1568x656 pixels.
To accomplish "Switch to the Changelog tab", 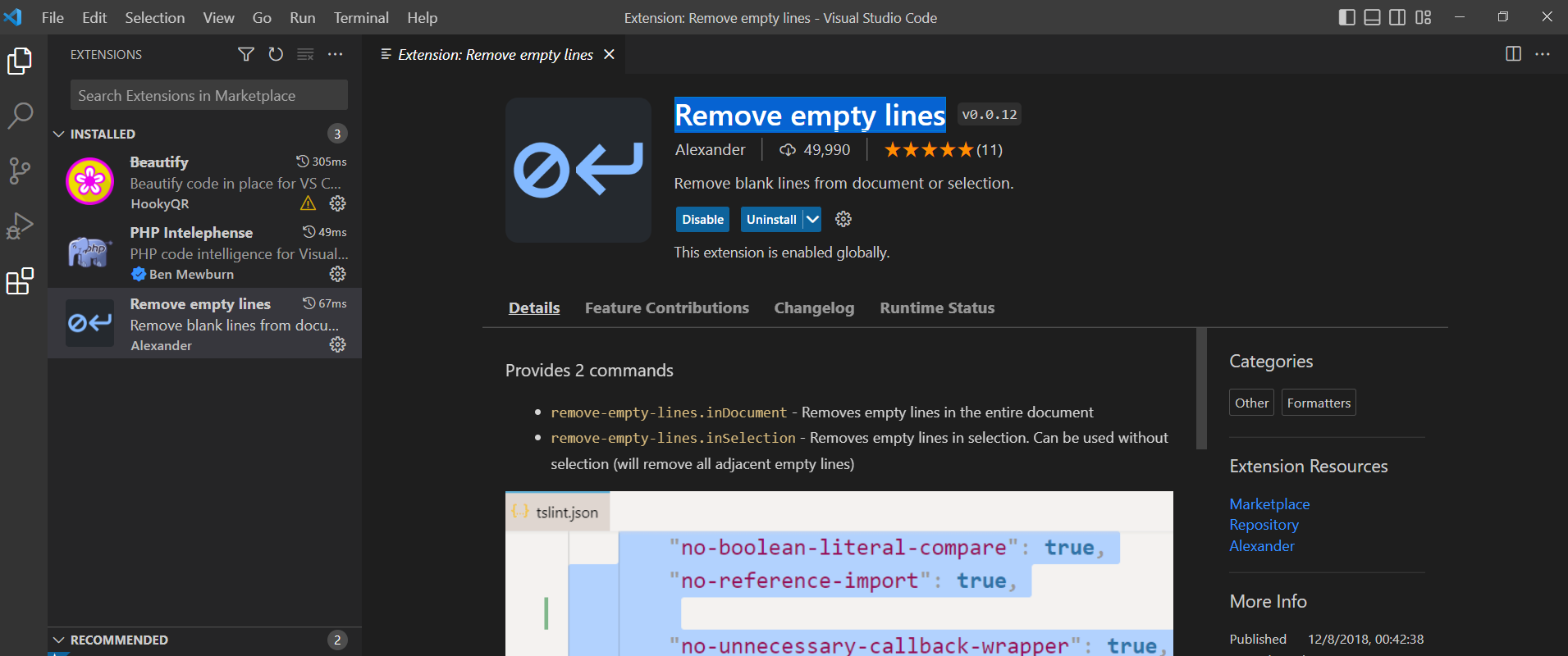I will pos(814,308).
